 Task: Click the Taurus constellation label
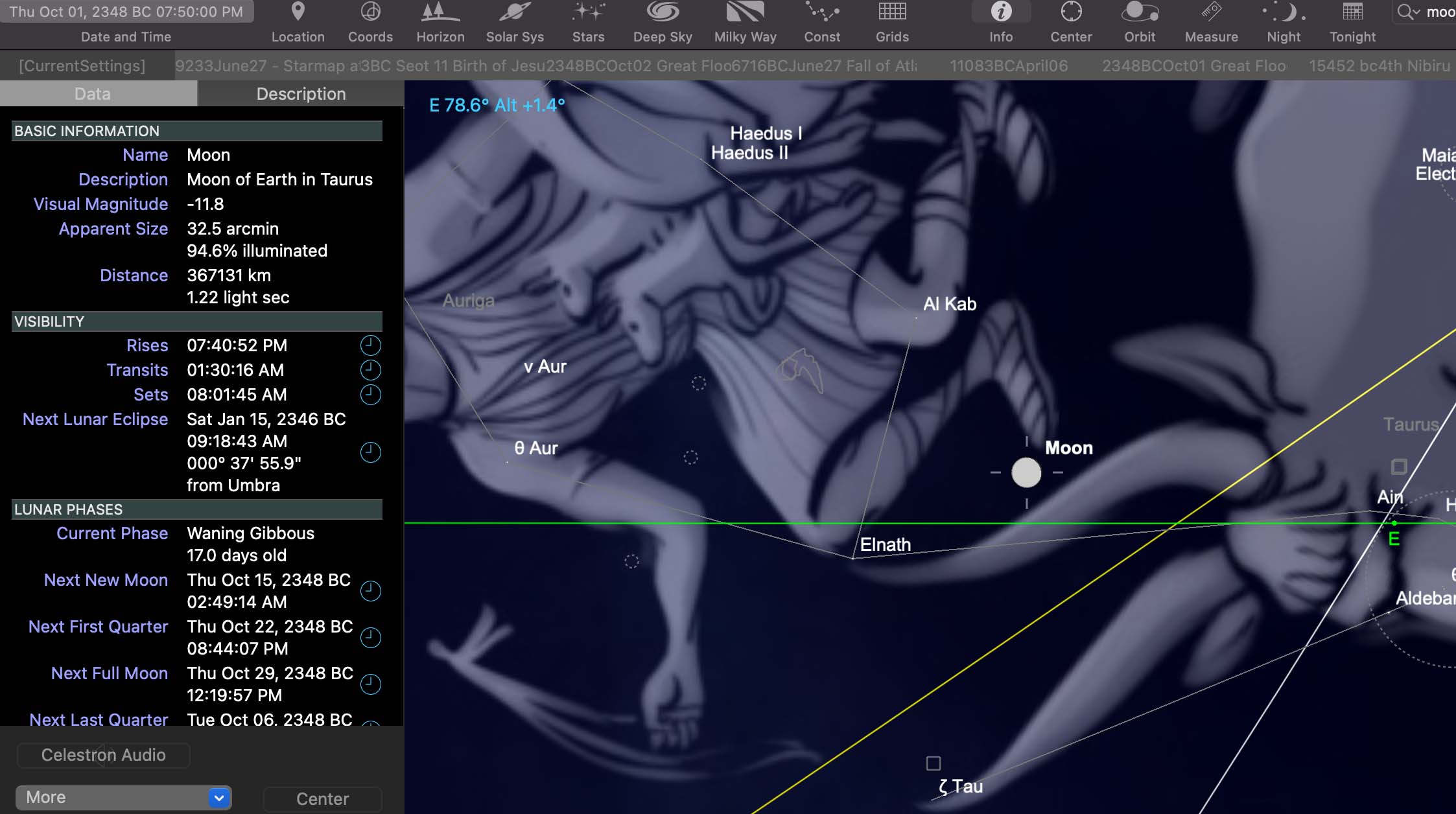point(1411,424)
